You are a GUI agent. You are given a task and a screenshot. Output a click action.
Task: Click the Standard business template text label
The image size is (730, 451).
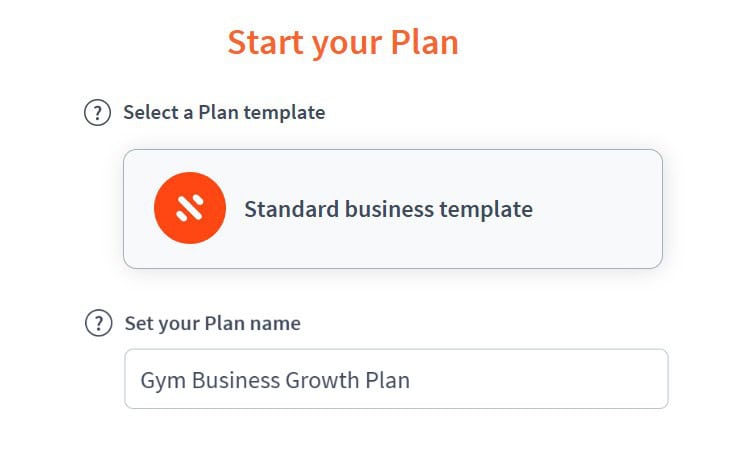click(x=388, y=209)
